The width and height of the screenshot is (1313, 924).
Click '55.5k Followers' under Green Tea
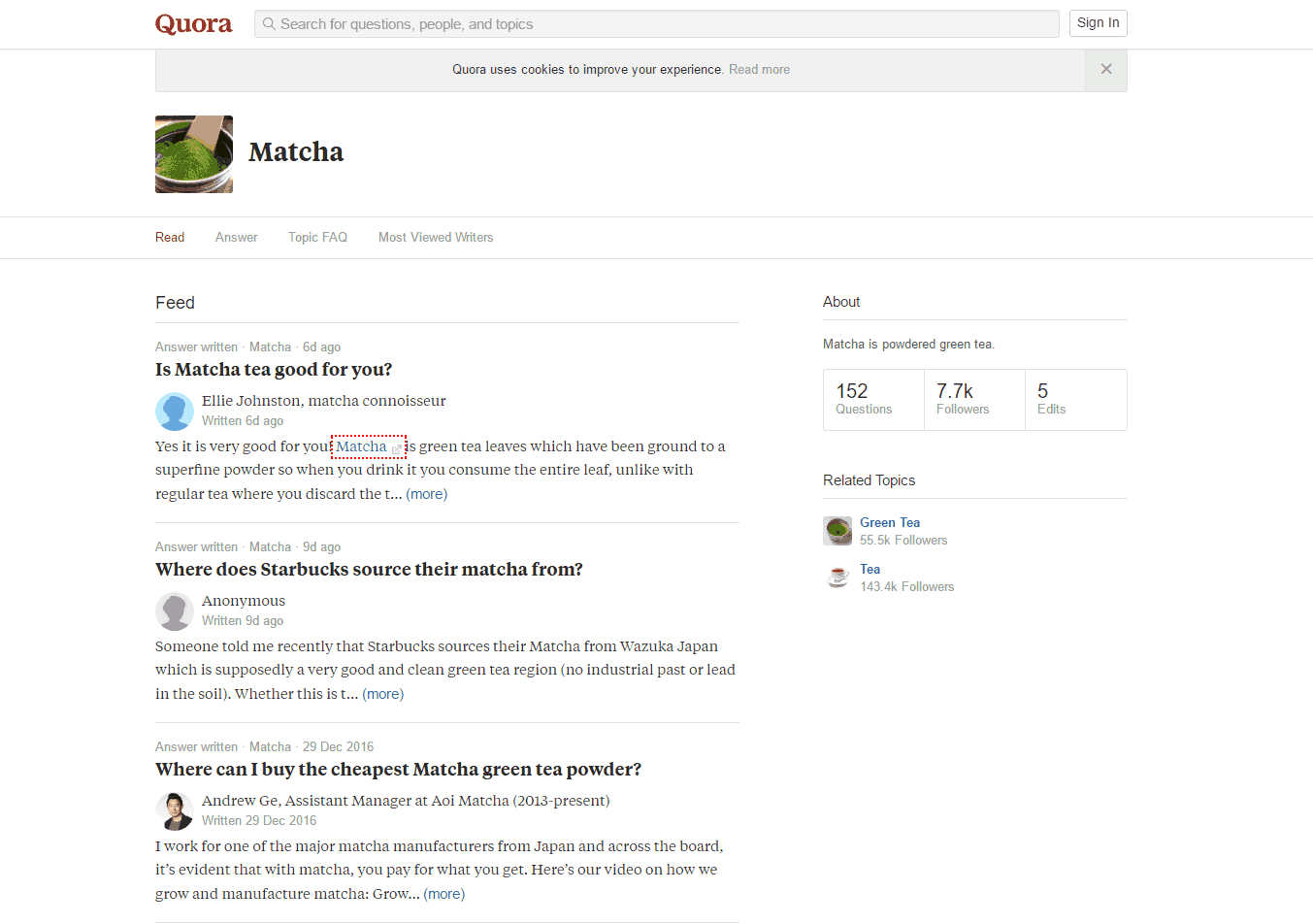coord(903,541)
